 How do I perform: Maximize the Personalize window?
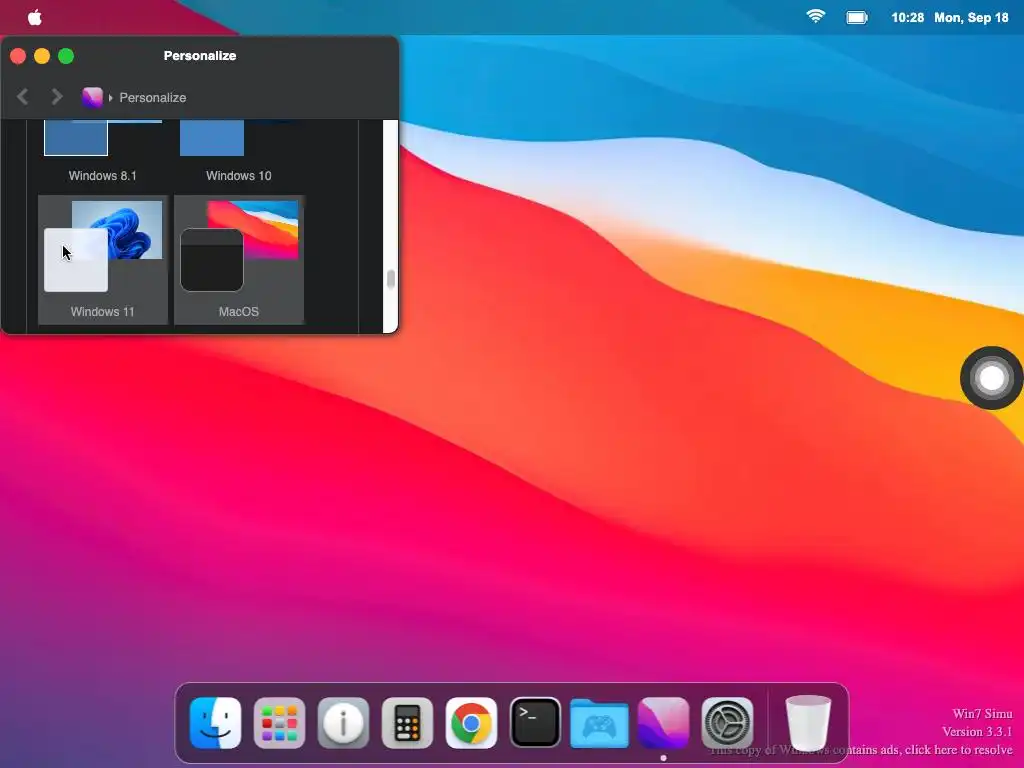(66, 56)
